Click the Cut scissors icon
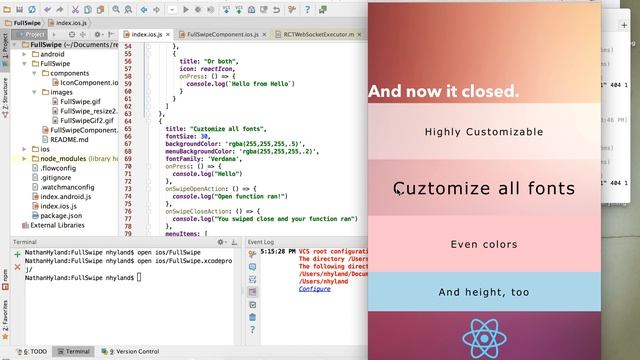This screenshot has width=640, height=360. click(x=75, y=9)
